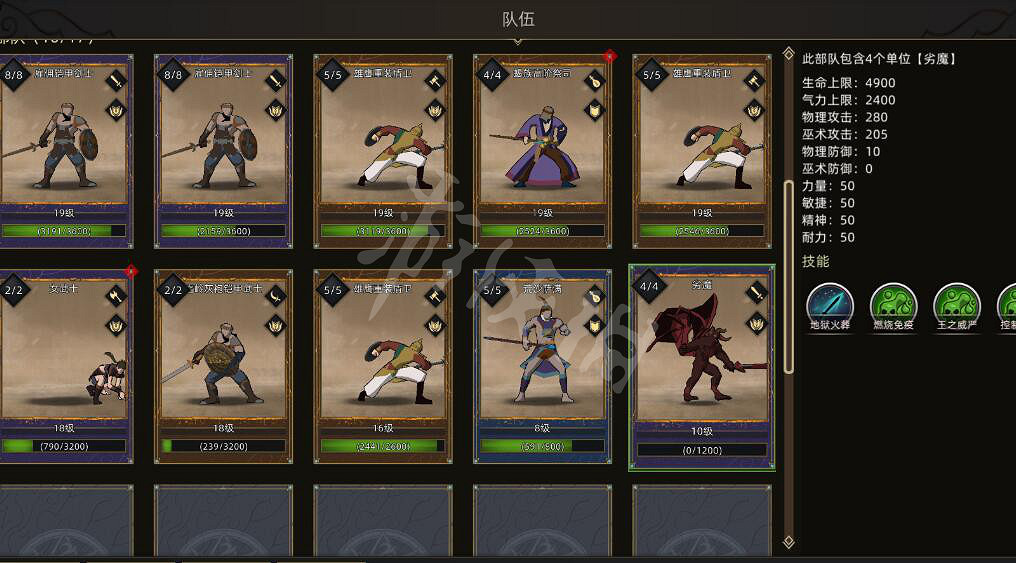Click the vertical scrollbar beside the unit grid

[789, 277]
